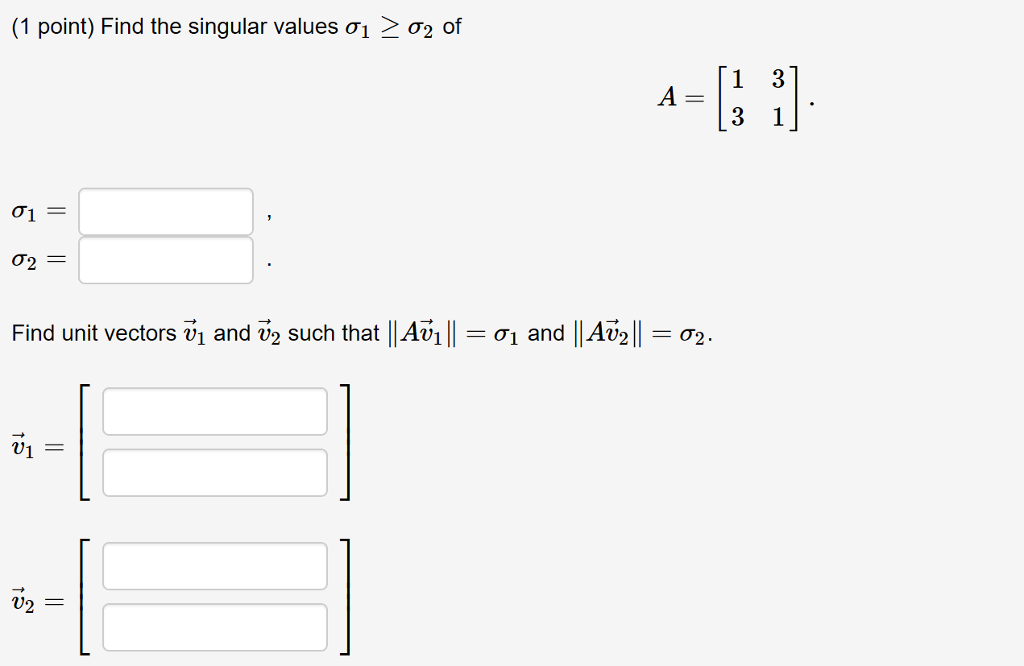Screen dimensions: 1024x666
Task: Focus the bottom entry box for vector v1
Action: (x=215, y=471)
